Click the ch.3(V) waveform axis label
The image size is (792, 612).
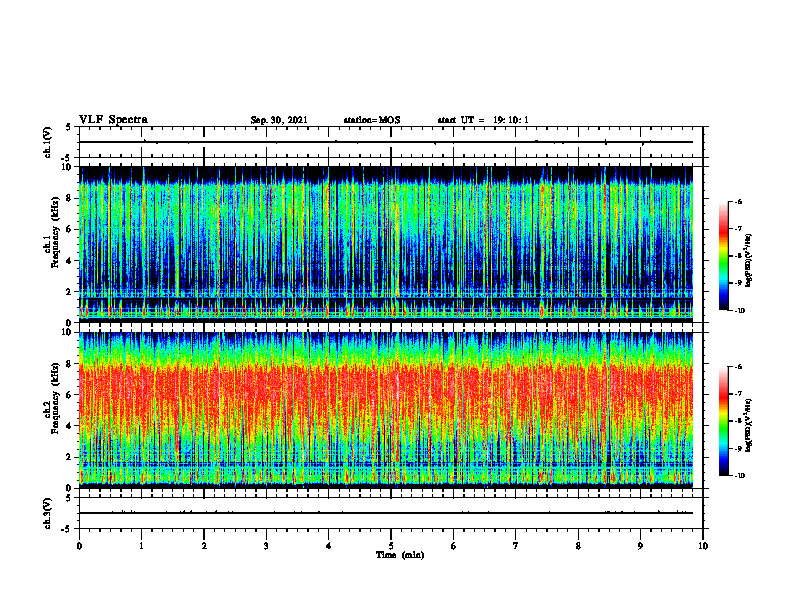click(x=47, y=513)
